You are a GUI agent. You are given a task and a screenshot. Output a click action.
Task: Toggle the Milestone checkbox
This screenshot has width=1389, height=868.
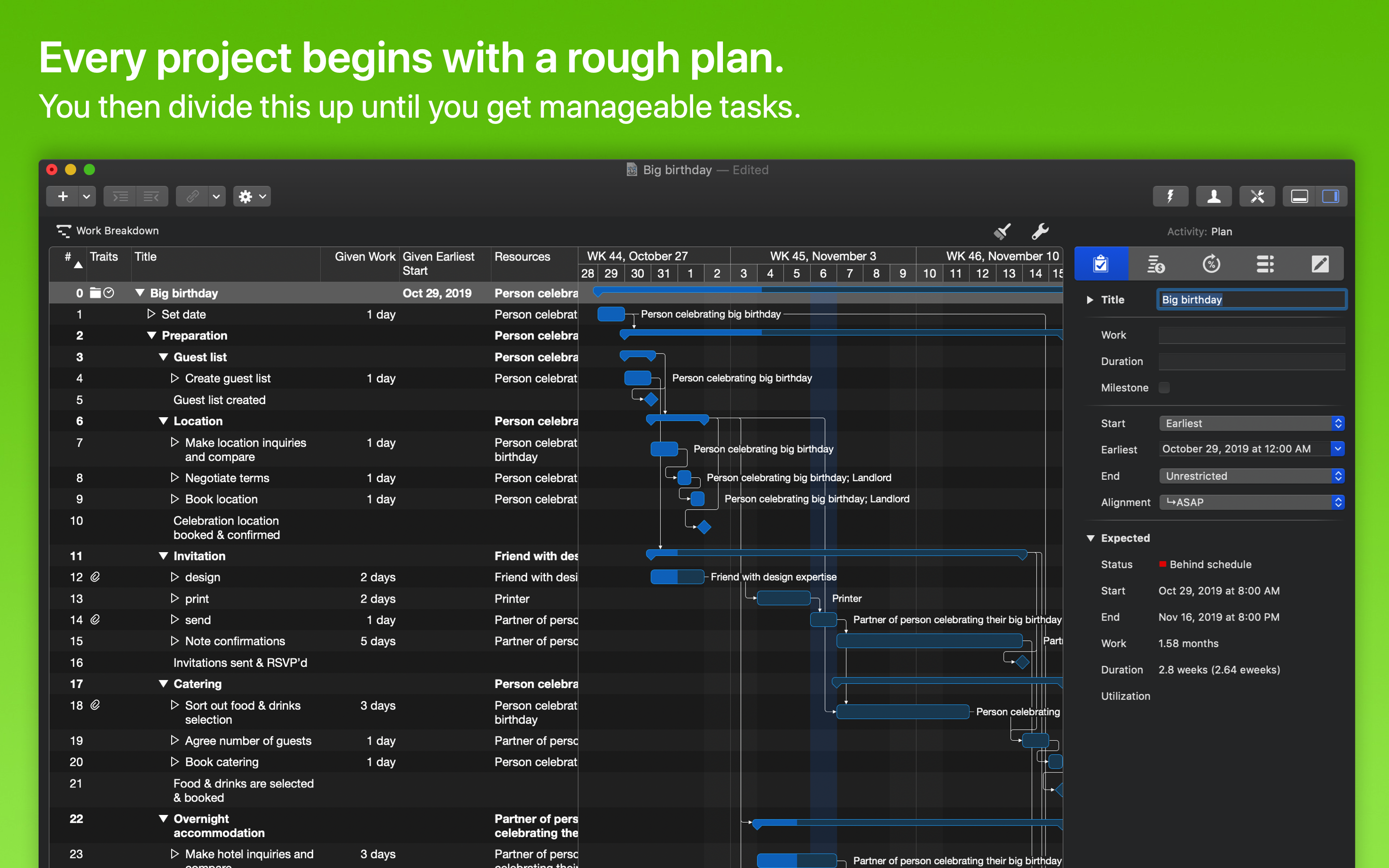(1164, 388)
